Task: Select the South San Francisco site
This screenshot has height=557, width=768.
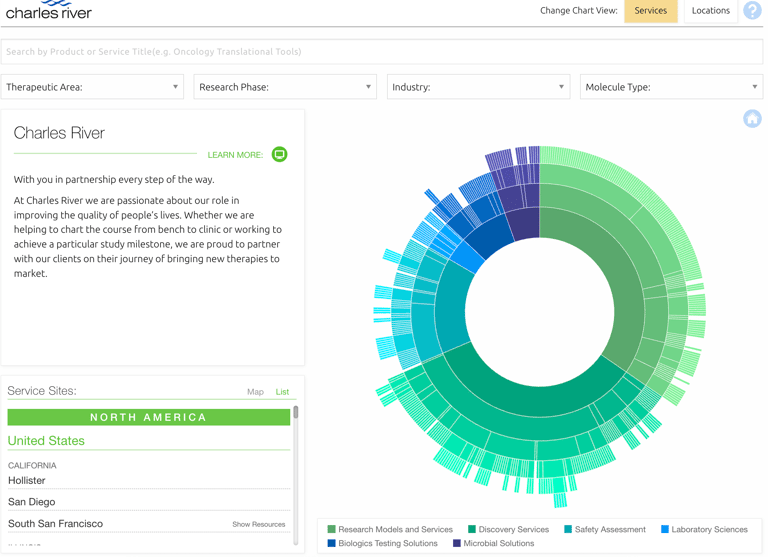Action: (55, 524)
